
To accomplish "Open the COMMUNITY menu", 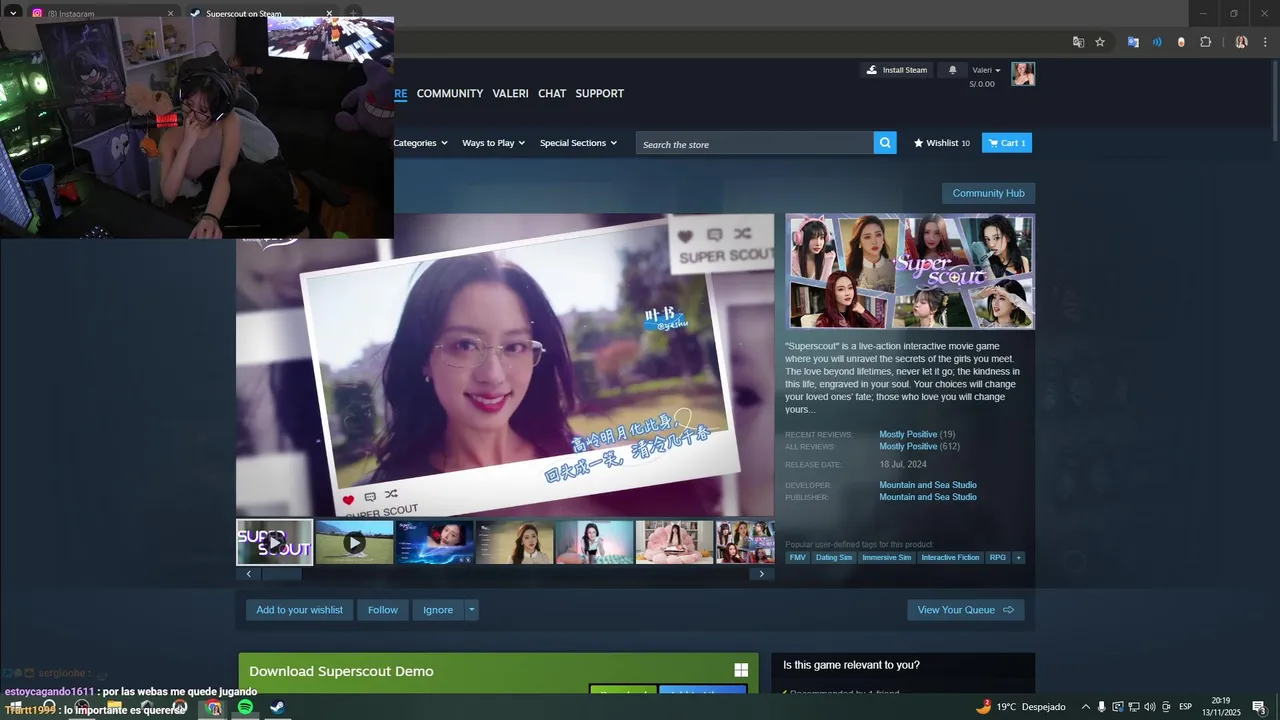I will 450,93.
